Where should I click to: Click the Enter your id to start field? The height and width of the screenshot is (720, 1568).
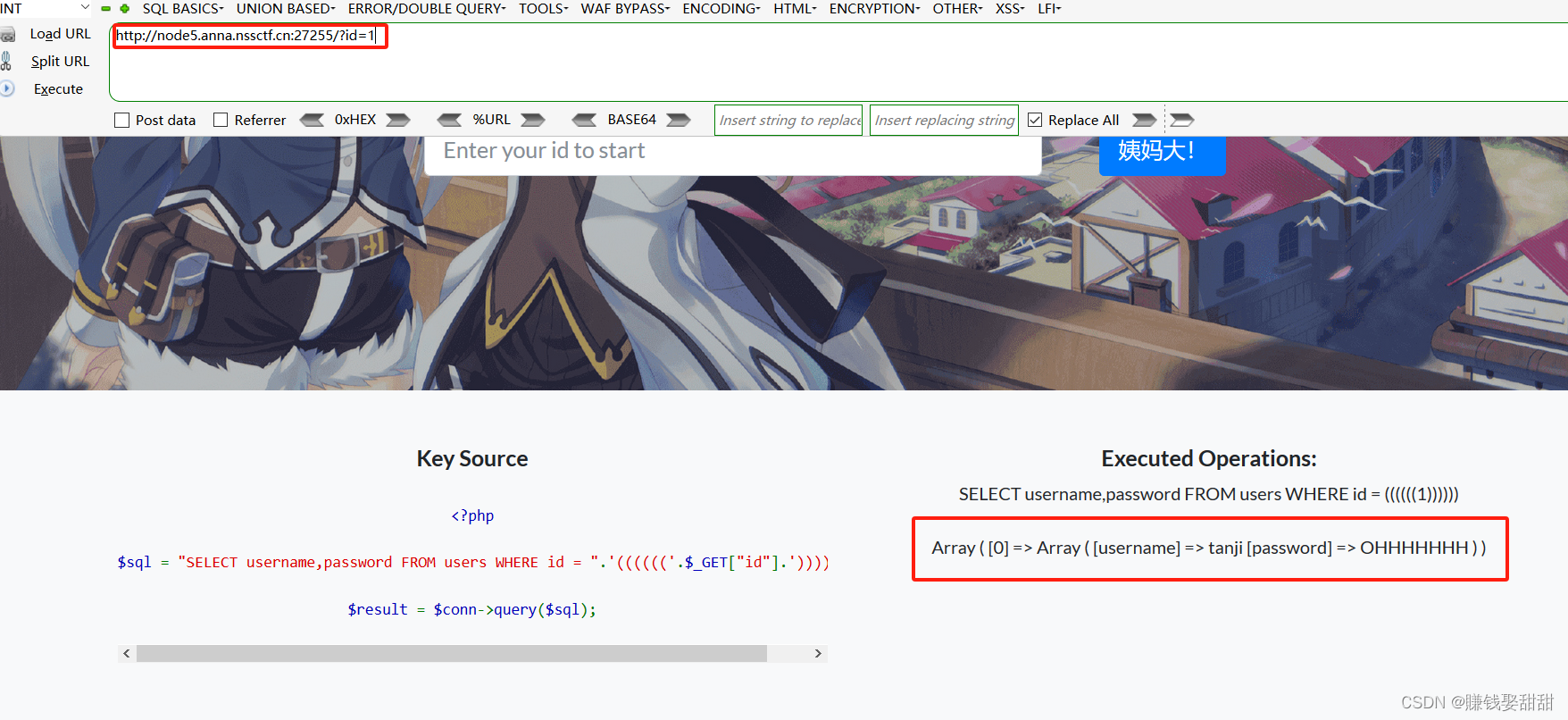(x=732, y=154)
